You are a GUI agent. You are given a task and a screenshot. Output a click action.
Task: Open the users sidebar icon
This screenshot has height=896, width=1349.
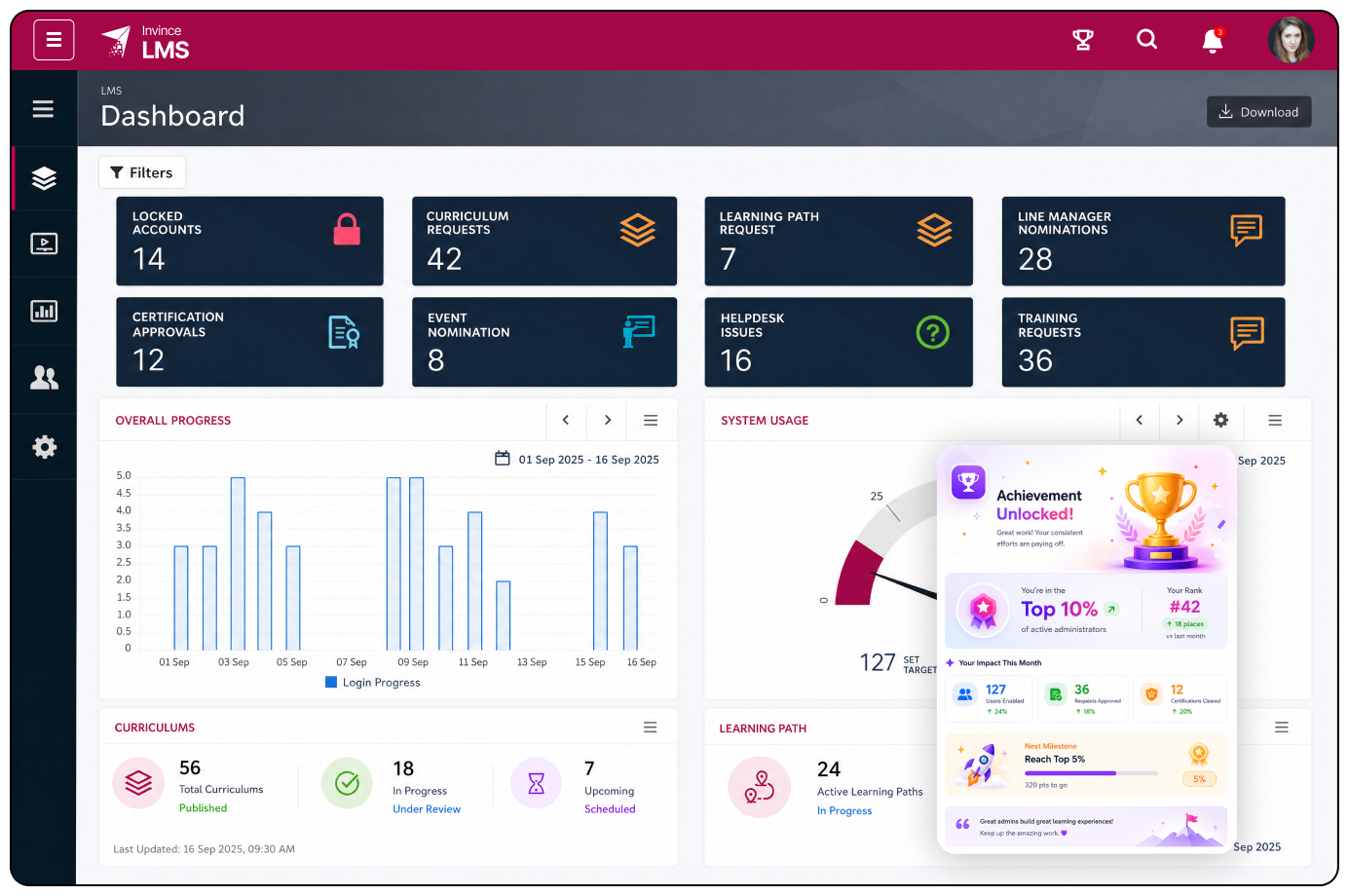(44, 378)
